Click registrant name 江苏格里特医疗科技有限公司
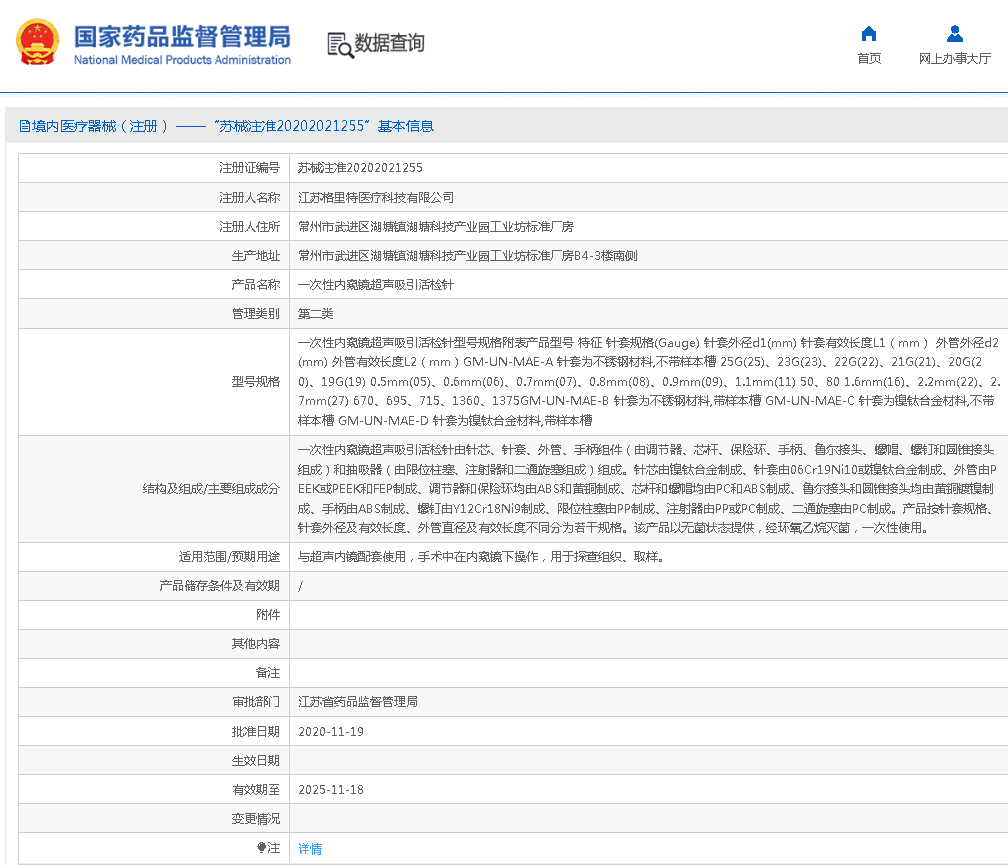 tap(376, 198)
